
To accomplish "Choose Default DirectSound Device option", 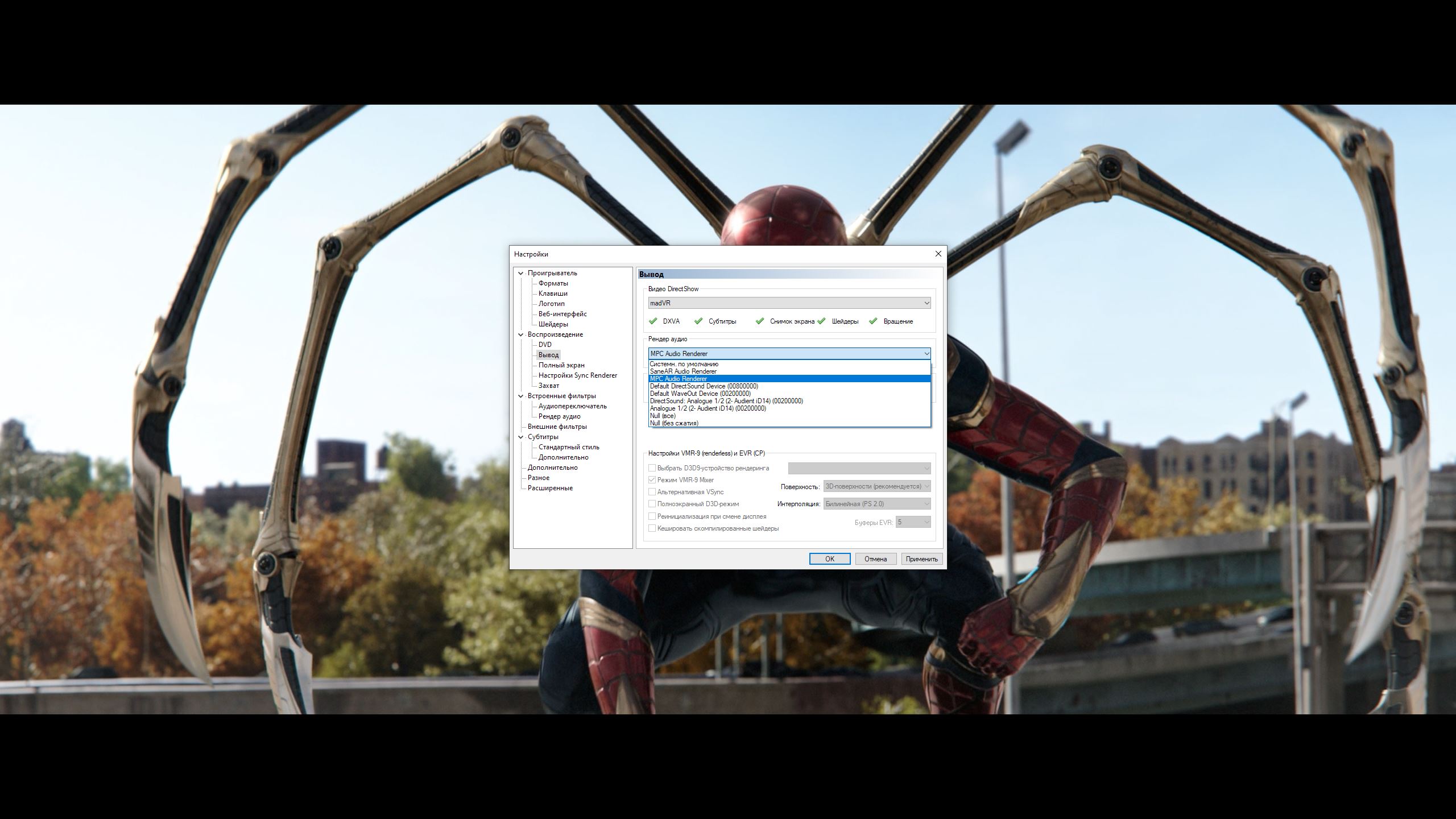I will coord(704,386).
